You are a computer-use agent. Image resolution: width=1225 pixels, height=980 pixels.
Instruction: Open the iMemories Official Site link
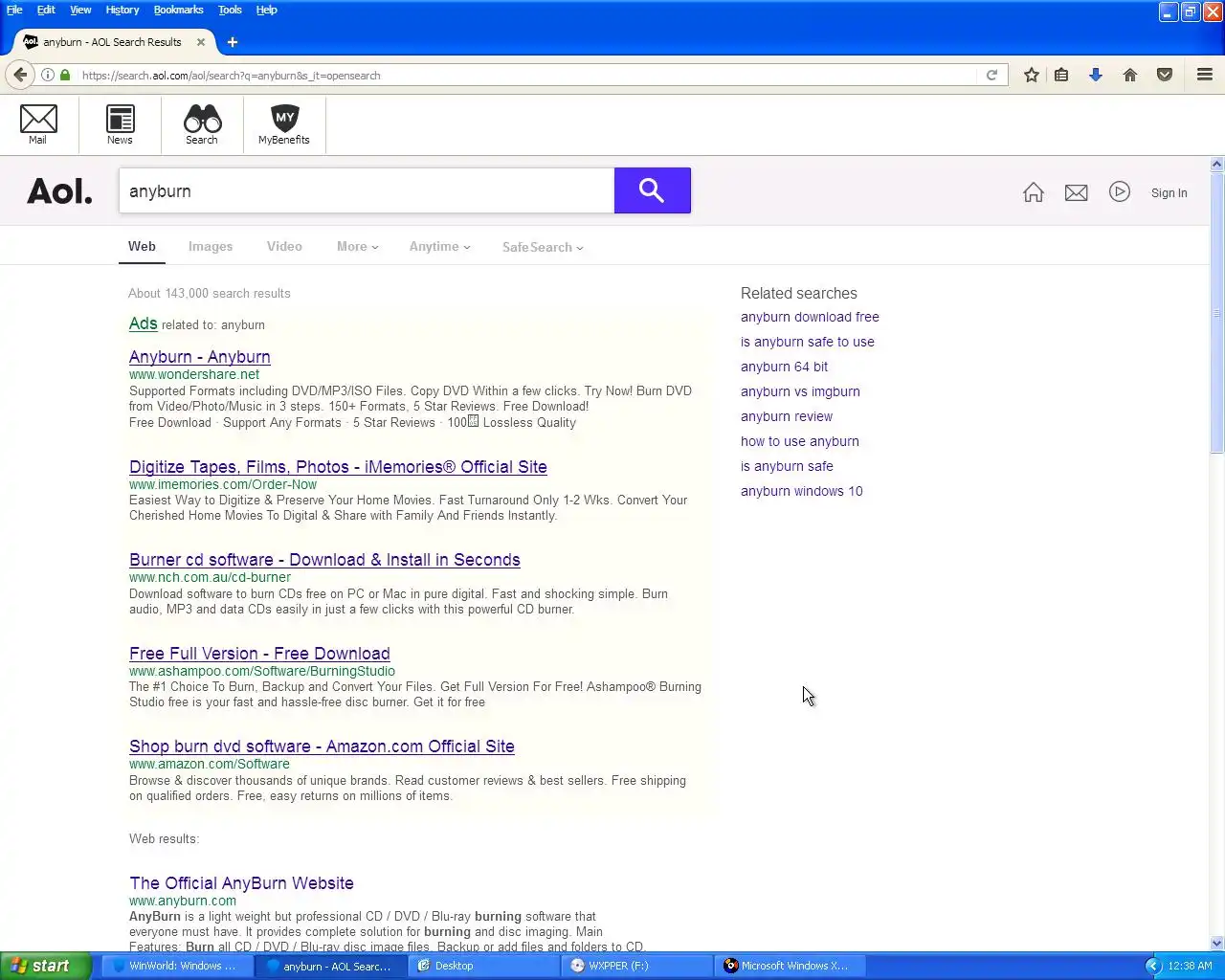(338, 467)
